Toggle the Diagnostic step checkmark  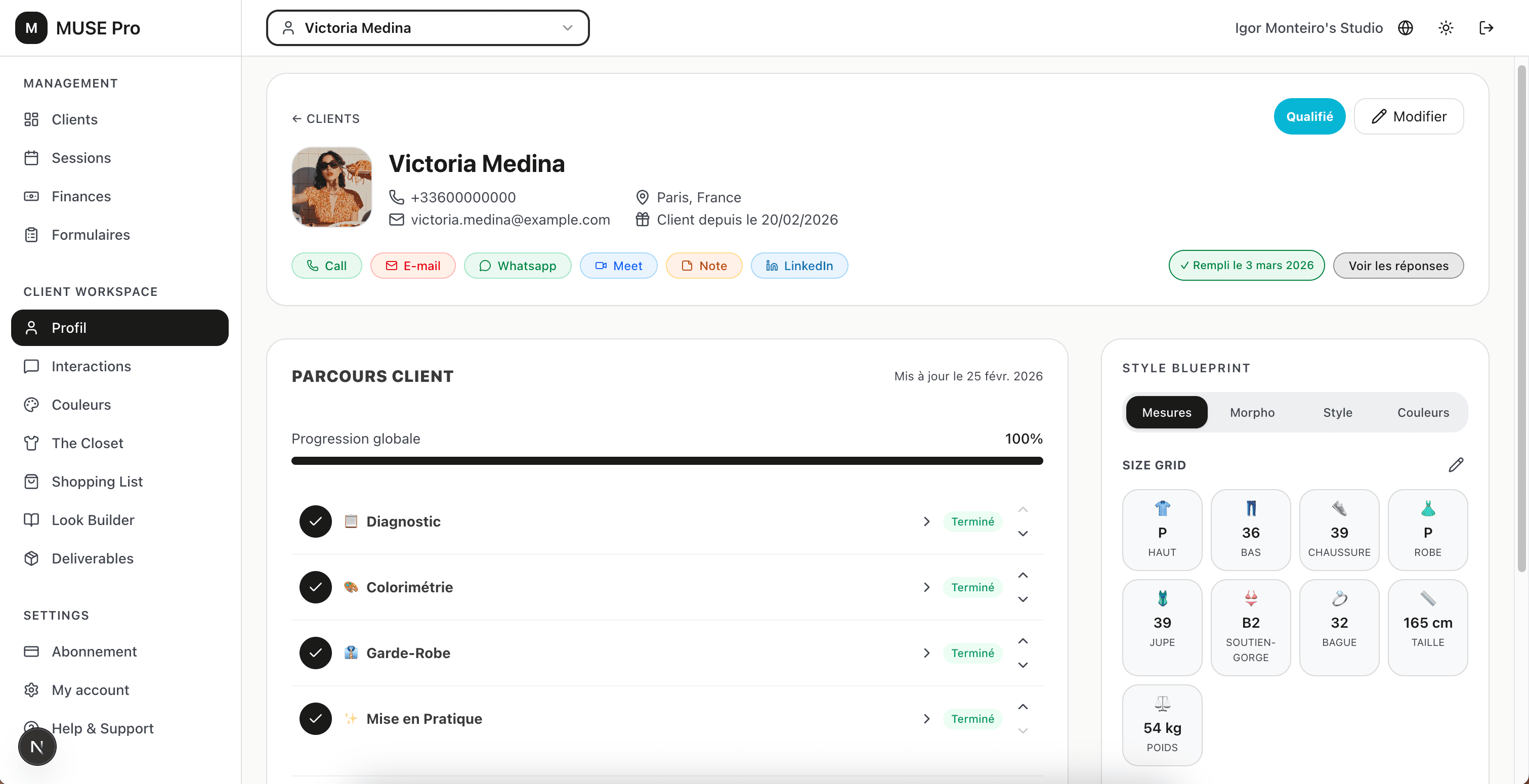(315, 521)
